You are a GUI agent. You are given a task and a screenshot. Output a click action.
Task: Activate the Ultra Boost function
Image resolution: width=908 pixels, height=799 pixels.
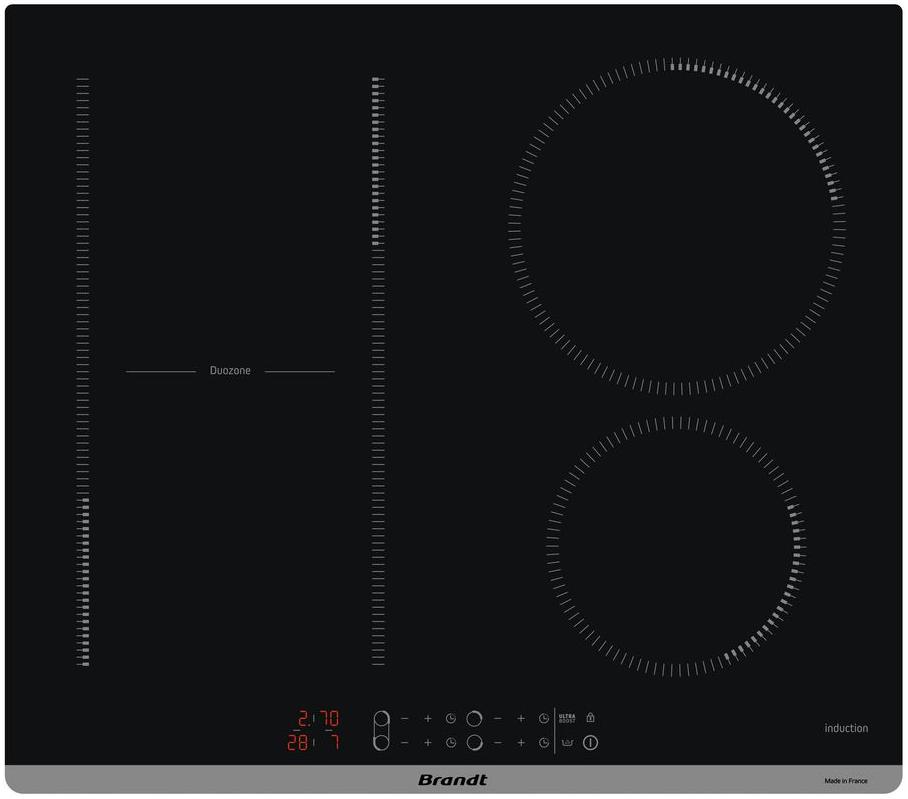pos(567,718)
